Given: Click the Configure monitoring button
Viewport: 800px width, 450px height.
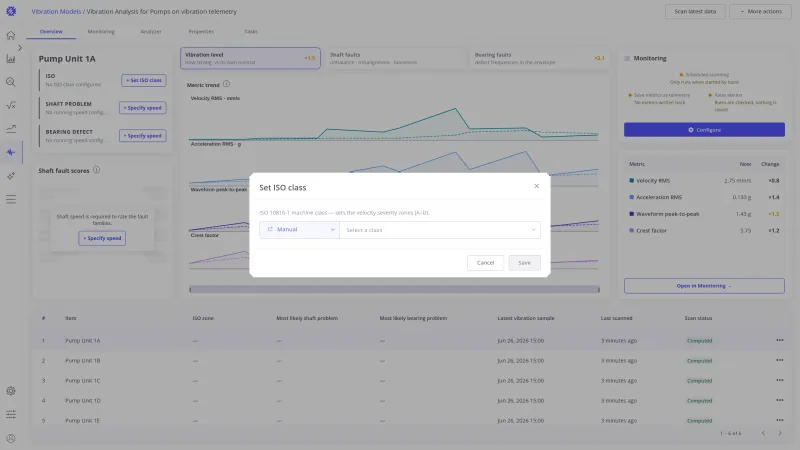Looking at the screenshot, I should [x=704, y=130].
